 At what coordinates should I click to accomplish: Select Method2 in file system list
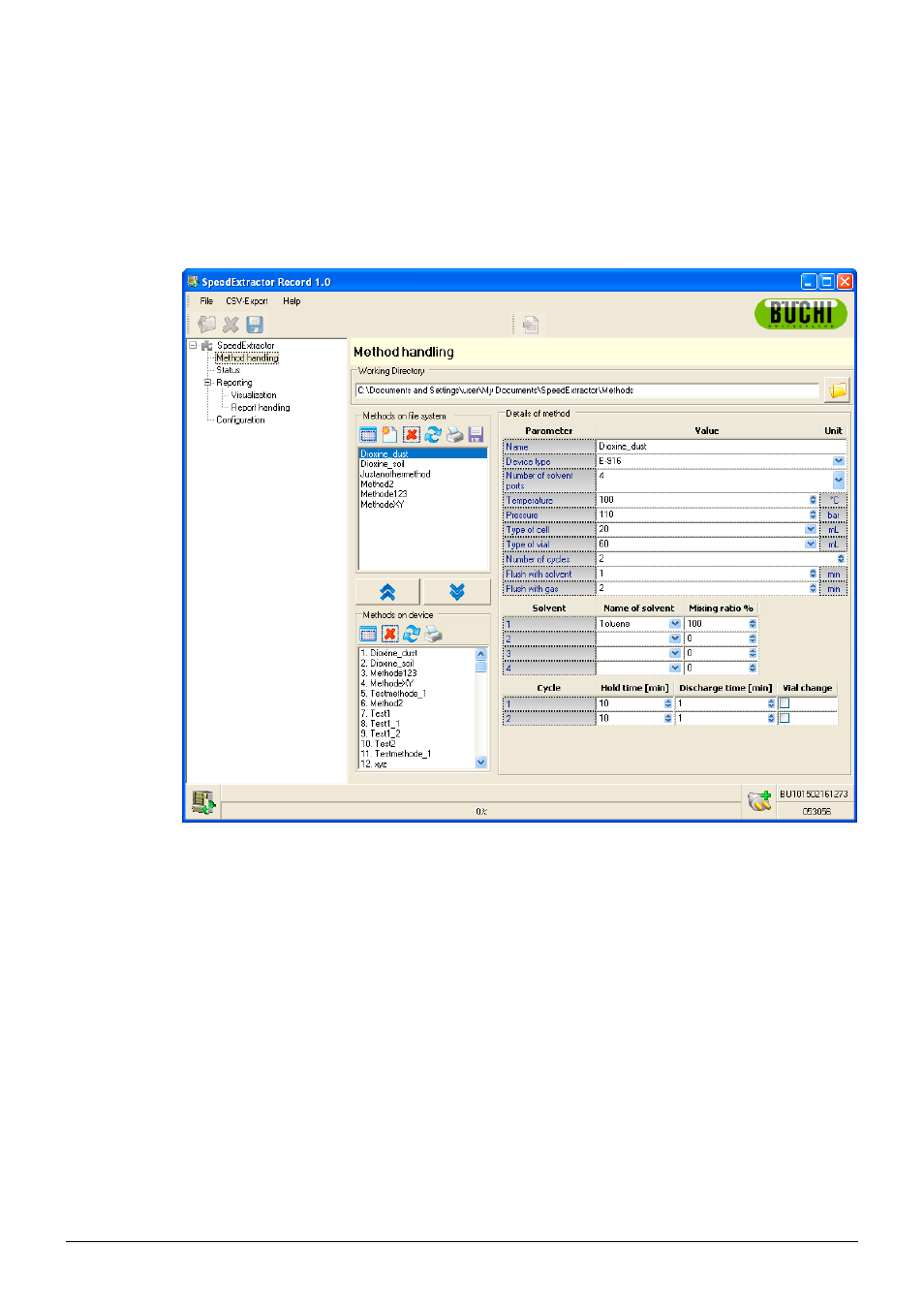pyautogui.click(x=377, y=484)
